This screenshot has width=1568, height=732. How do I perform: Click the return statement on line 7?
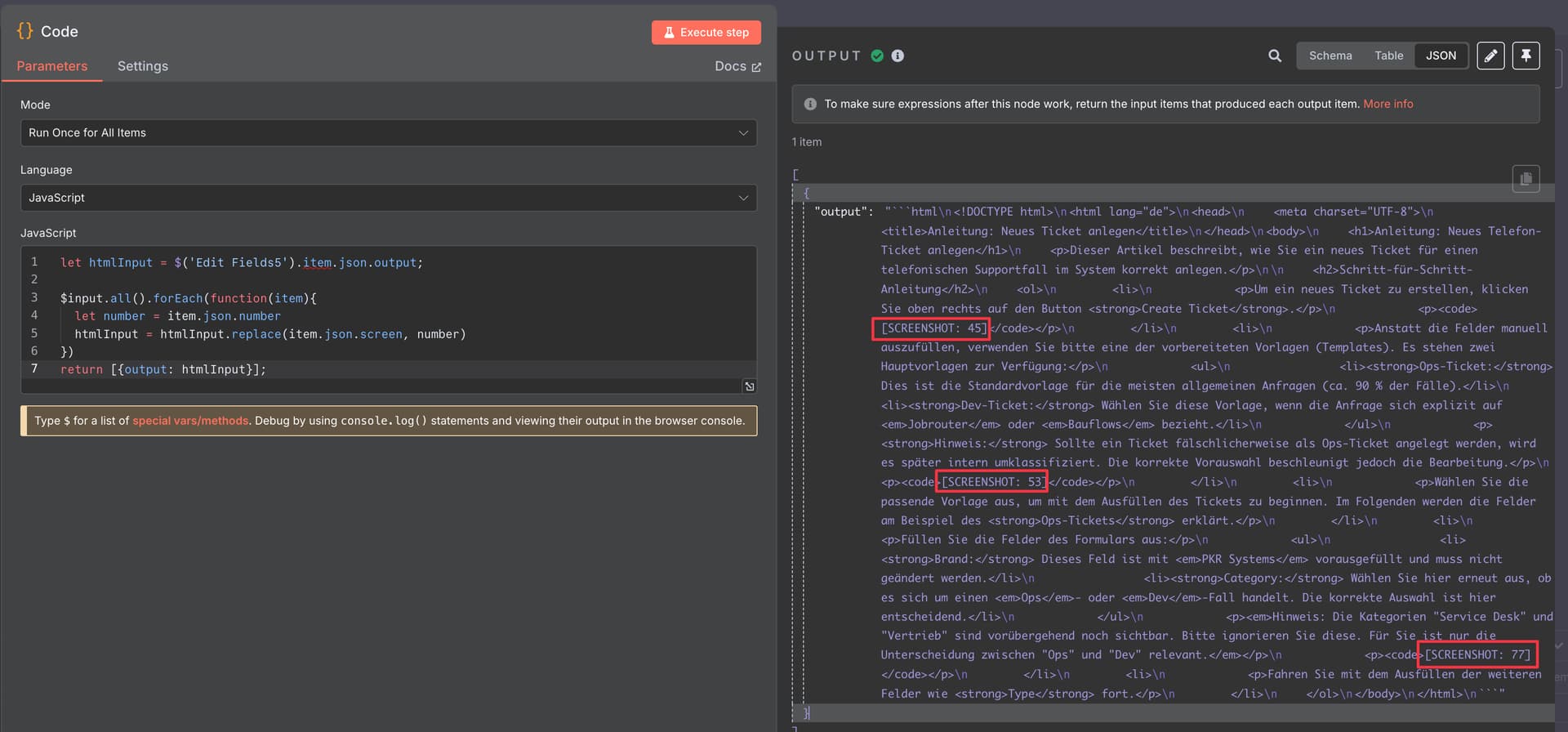point(163,369)
